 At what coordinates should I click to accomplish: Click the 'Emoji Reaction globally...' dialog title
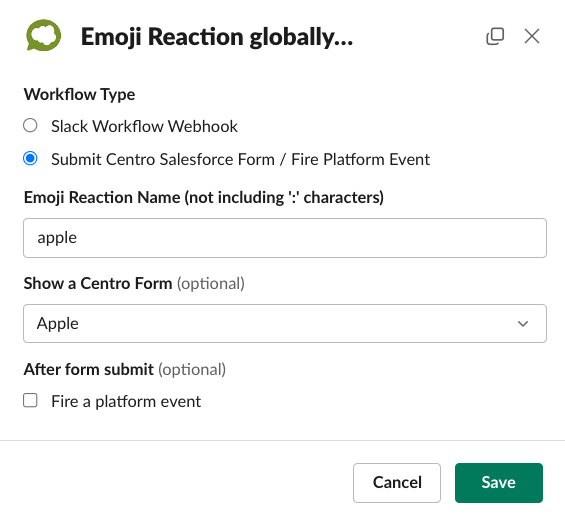coord(217,37)
